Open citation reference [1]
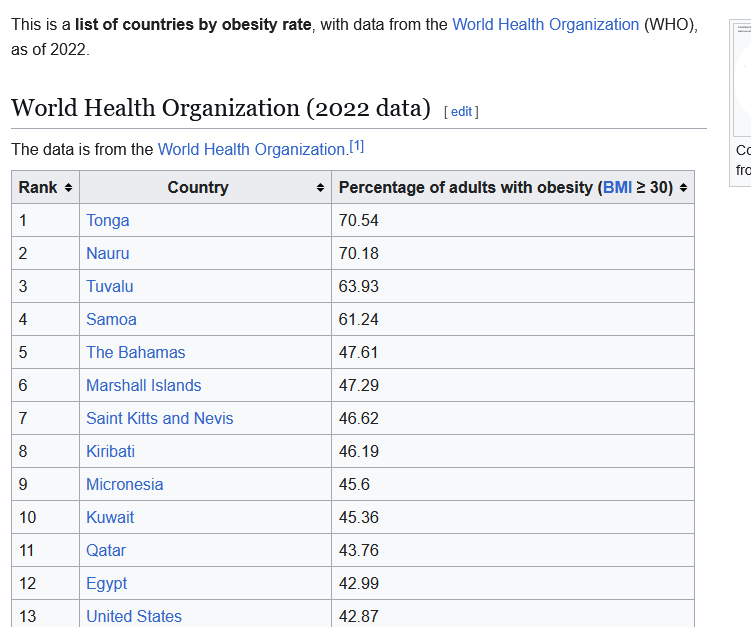This screenshot has width=751, height=627. [x=356, y=146]
